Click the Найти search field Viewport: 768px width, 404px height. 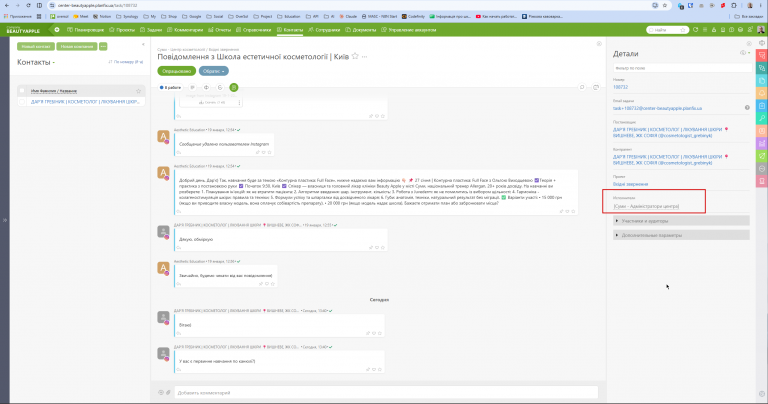tap(666, 30)
